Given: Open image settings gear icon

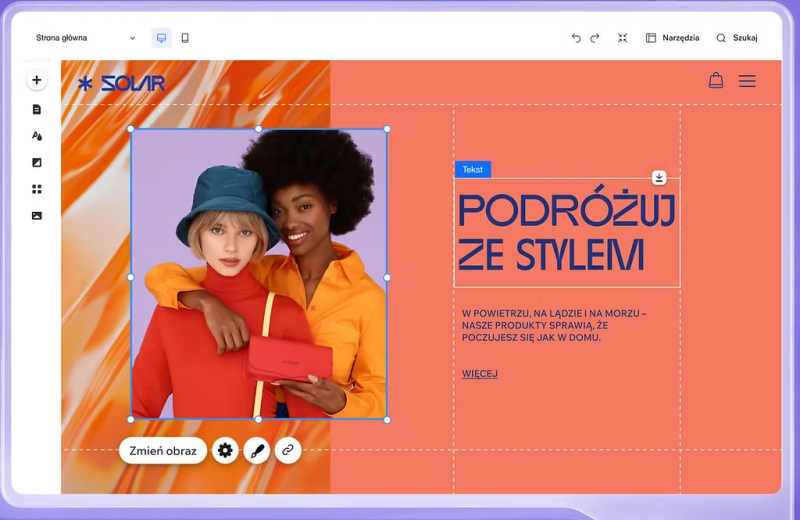Looking at the screenshot, I should pos(225,451).
